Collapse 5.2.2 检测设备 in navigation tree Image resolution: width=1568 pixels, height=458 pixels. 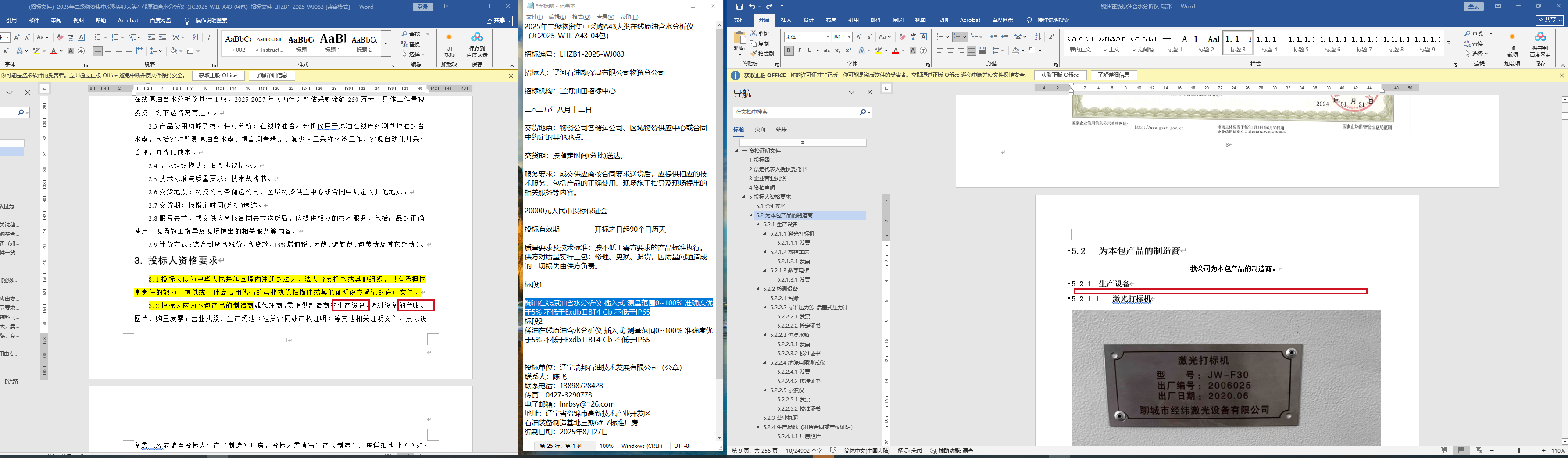(x=758, y=289)
